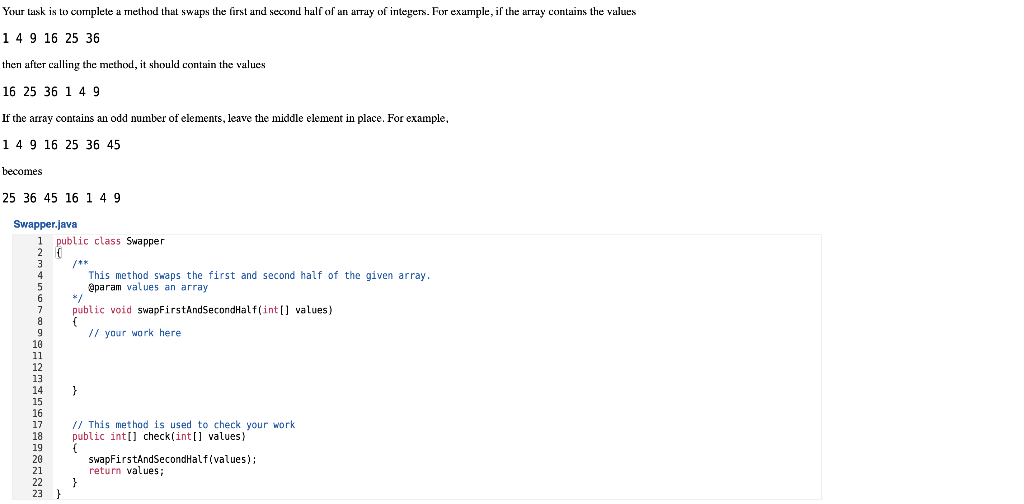
Task: Click the 'return values;' statement
Action: 126,471
